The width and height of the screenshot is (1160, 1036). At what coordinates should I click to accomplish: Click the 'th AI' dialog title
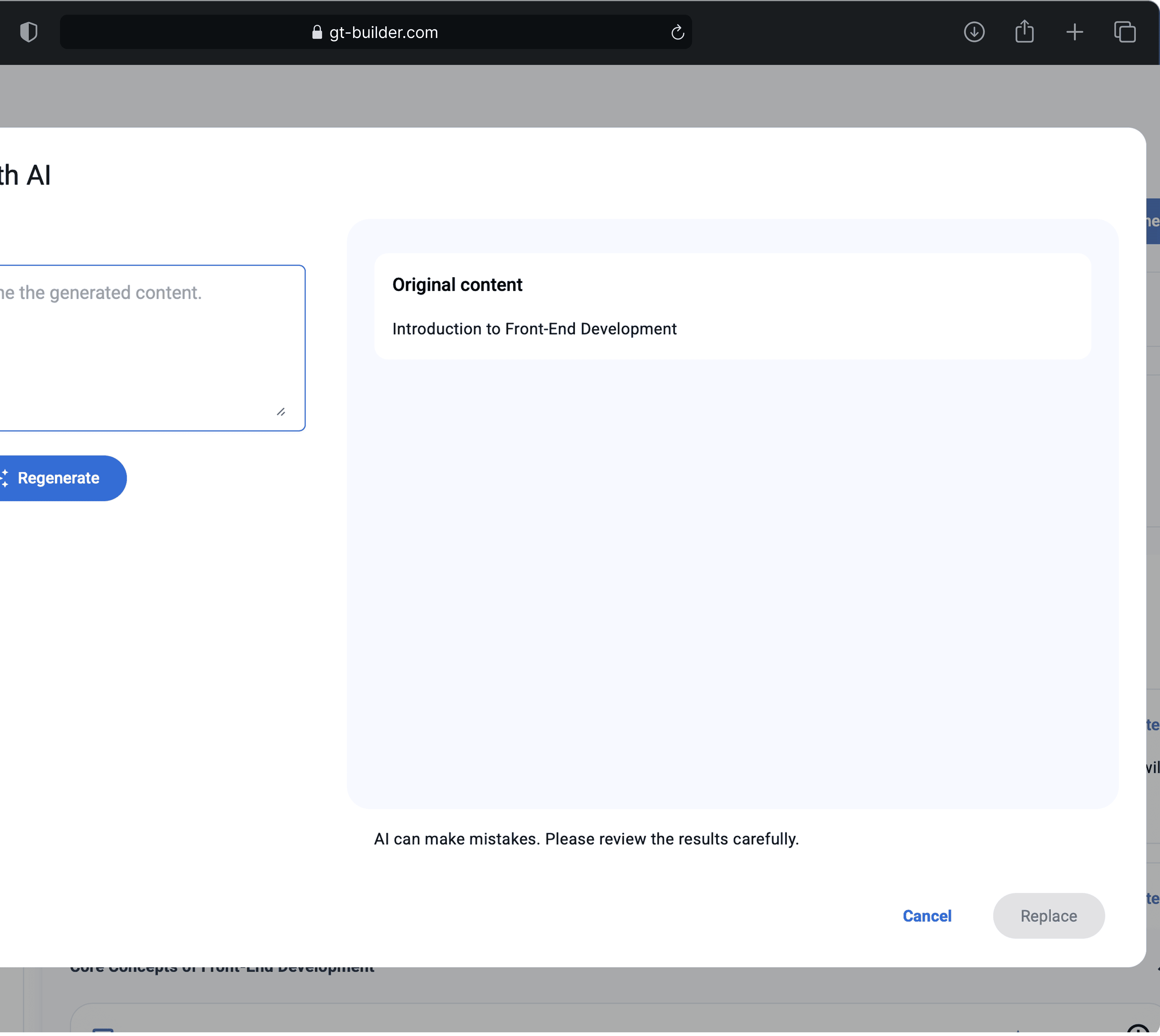[x=25, y=175]
